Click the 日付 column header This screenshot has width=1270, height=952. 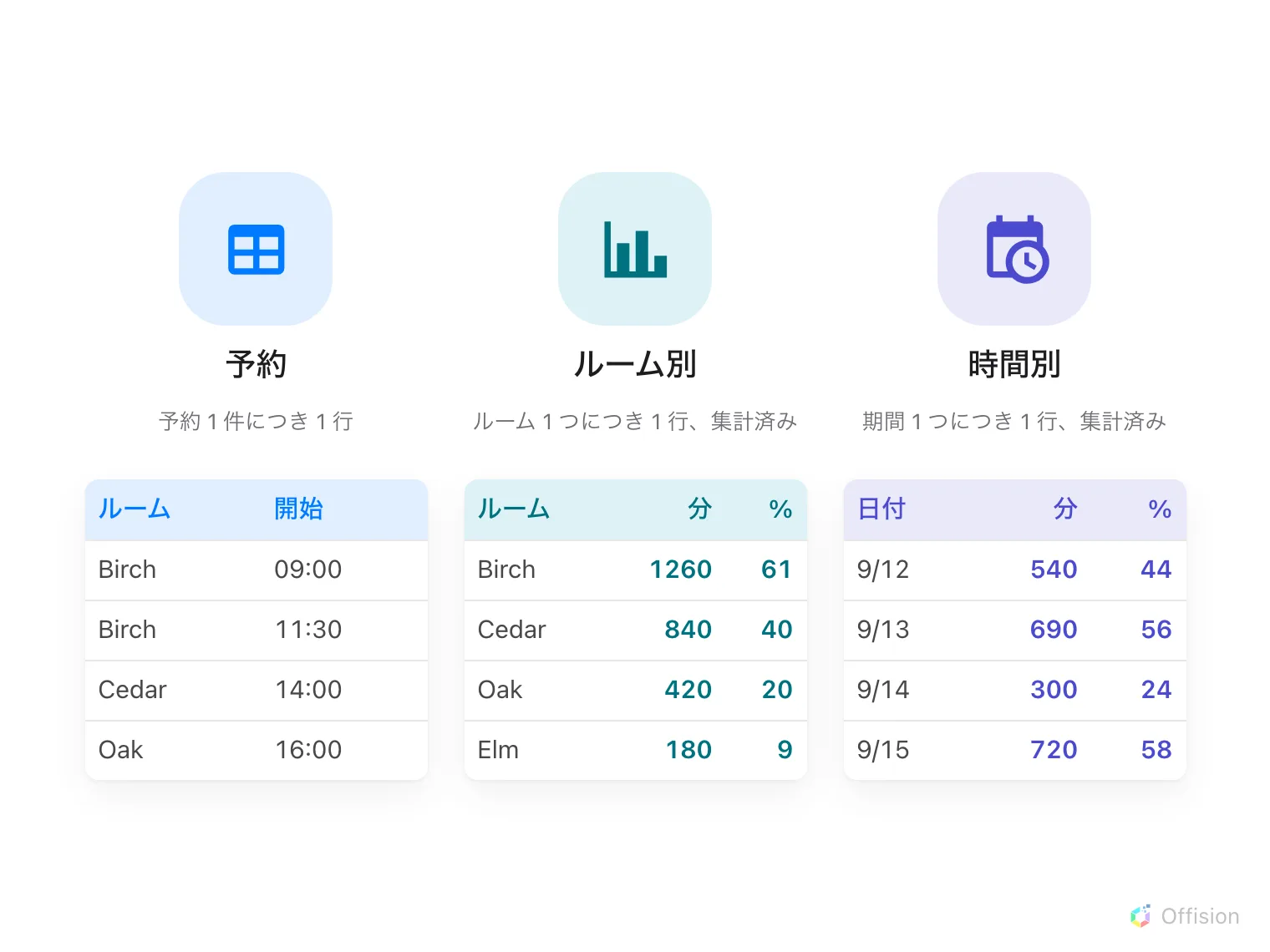881,509
